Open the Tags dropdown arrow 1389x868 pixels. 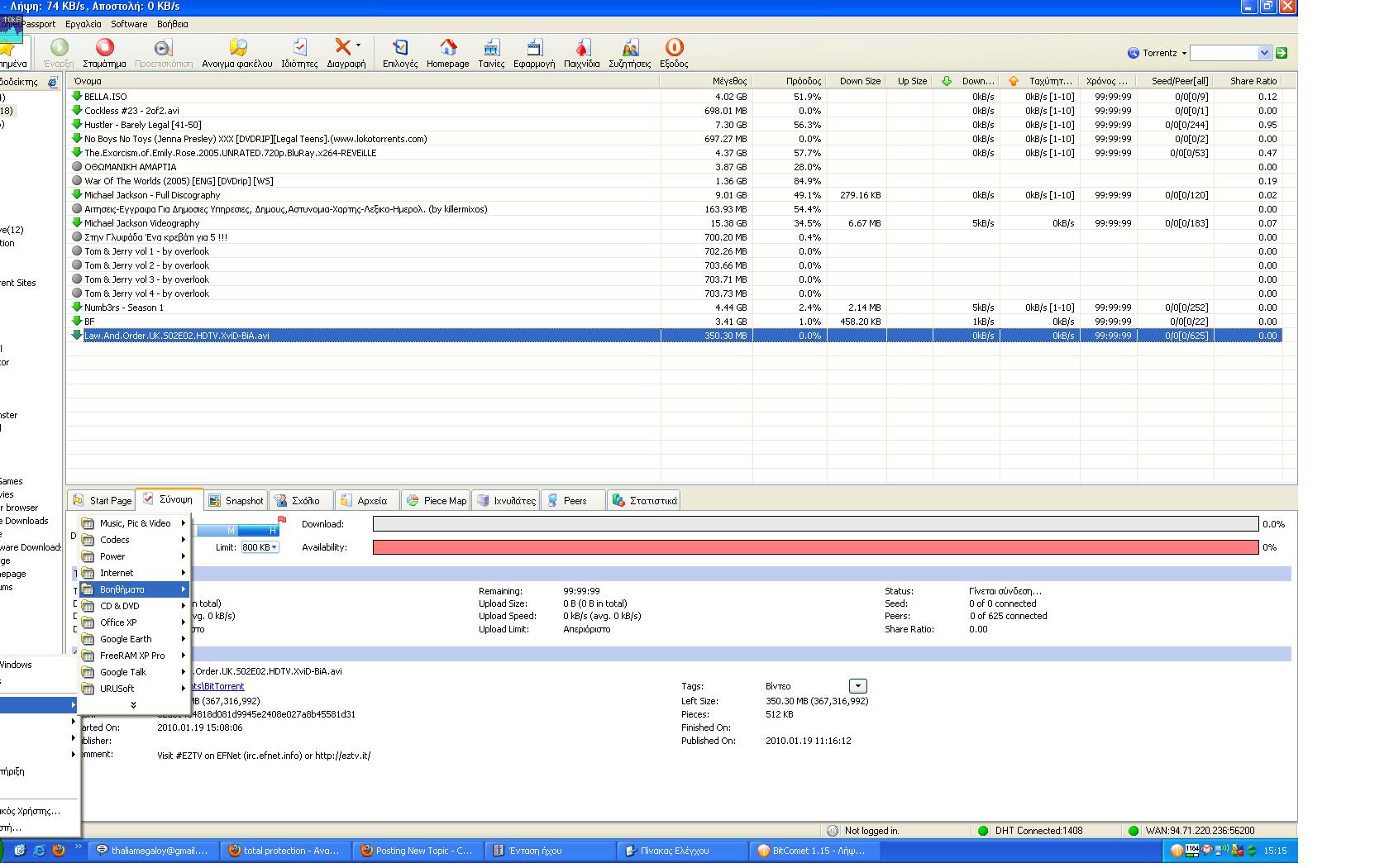coord(857,686)
